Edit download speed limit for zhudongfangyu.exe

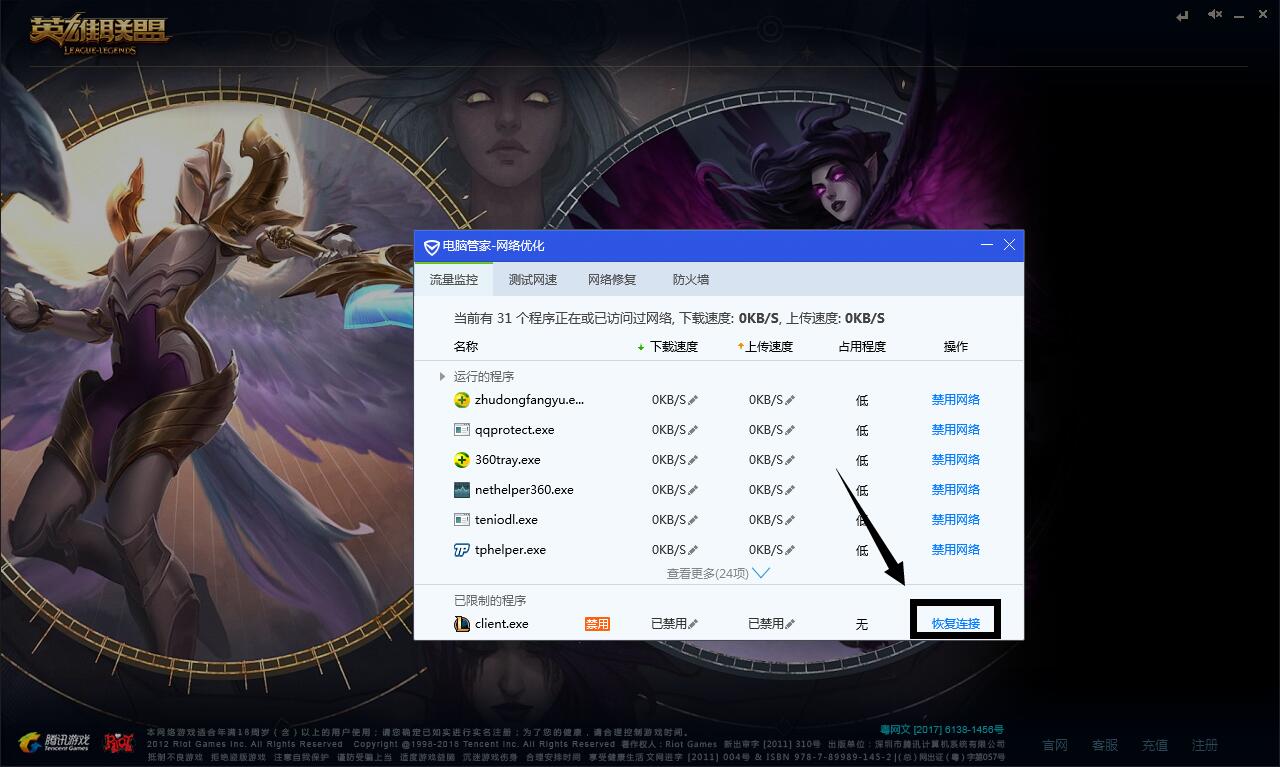(693, 400)
